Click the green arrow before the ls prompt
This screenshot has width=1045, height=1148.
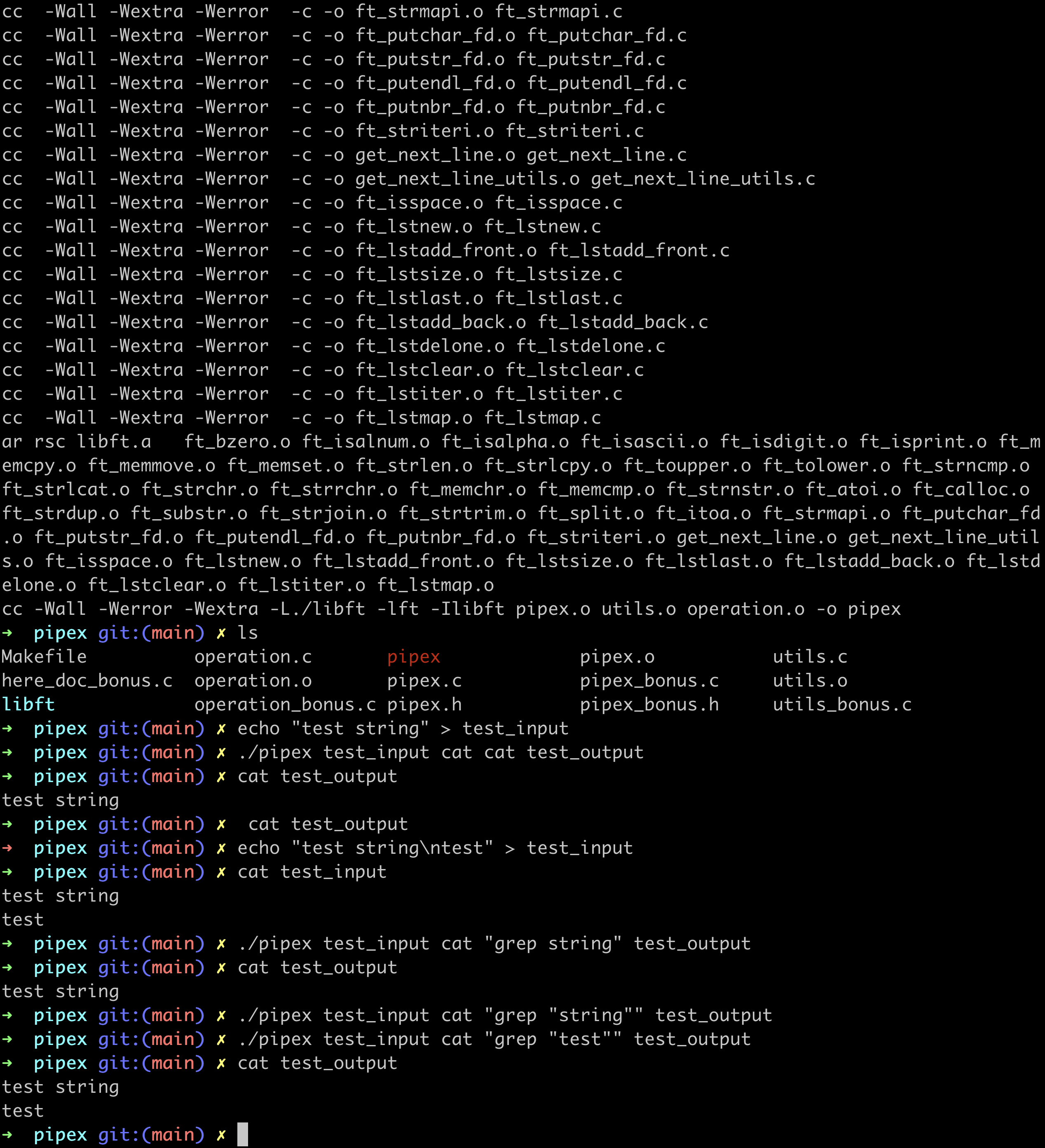coord(7,633)
